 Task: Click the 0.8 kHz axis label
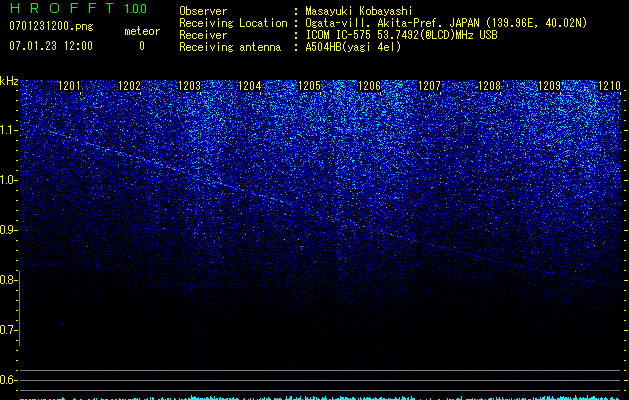(8, 280)
